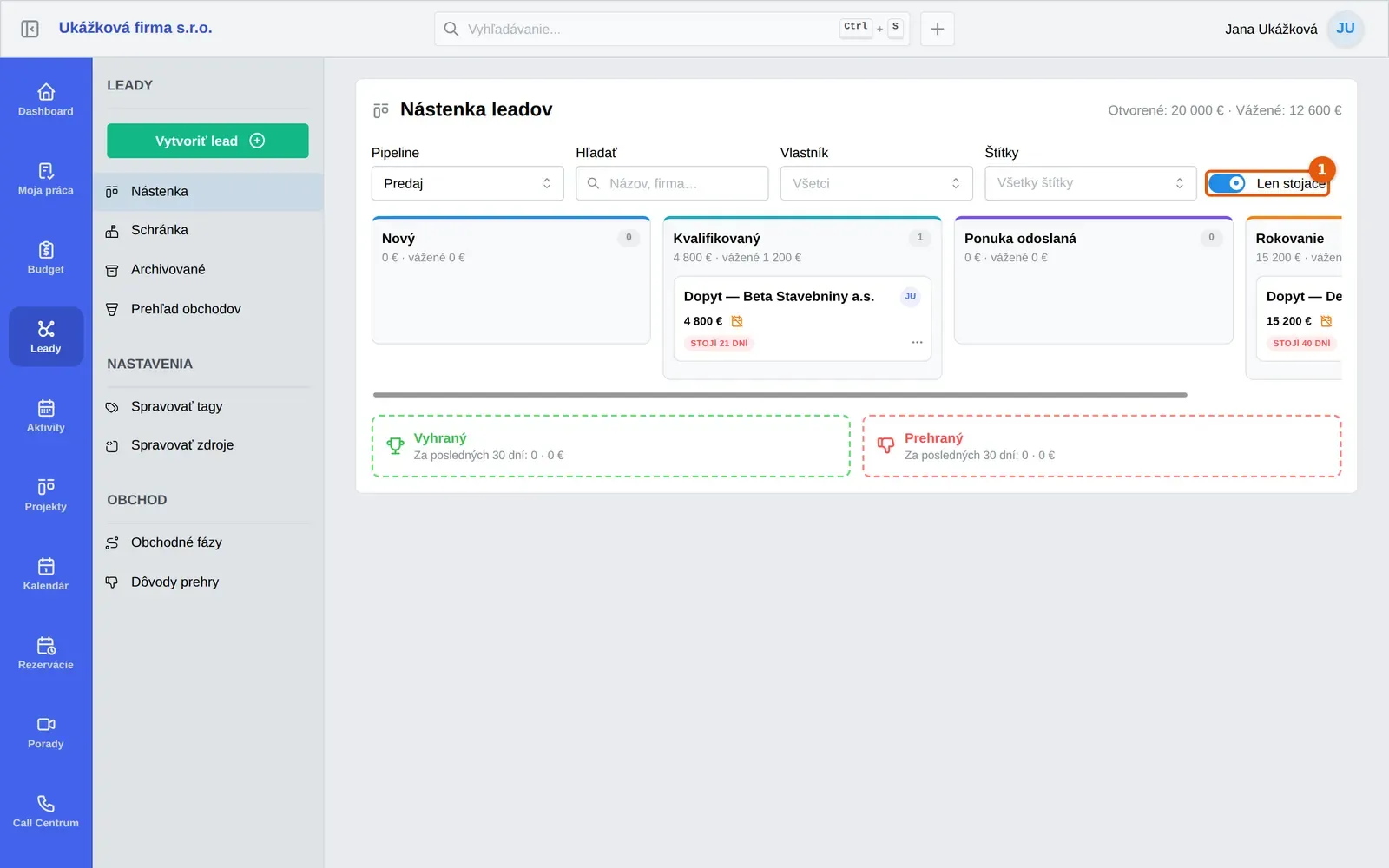This screenshot has height=868, width=1389.
Task: Open the three-dots menu on Beta Stavebniny card
Action: [917, 343]
